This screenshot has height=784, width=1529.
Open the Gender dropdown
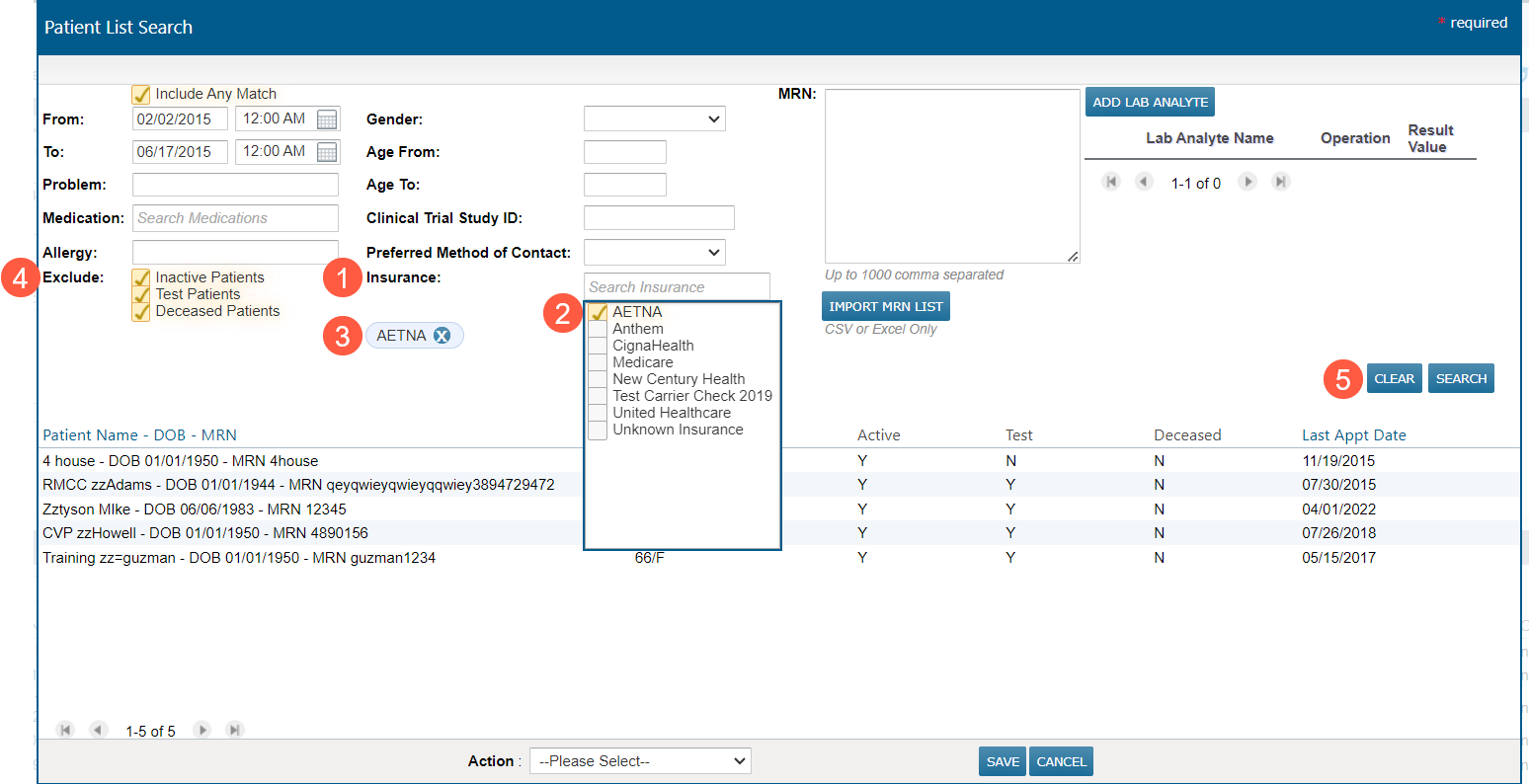(654, 118)
